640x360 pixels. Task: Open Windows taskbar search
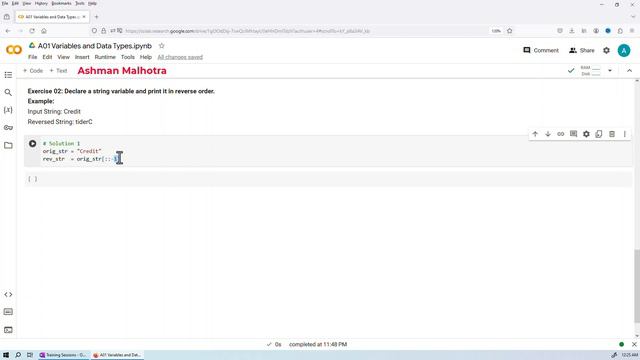coord(18,355)
